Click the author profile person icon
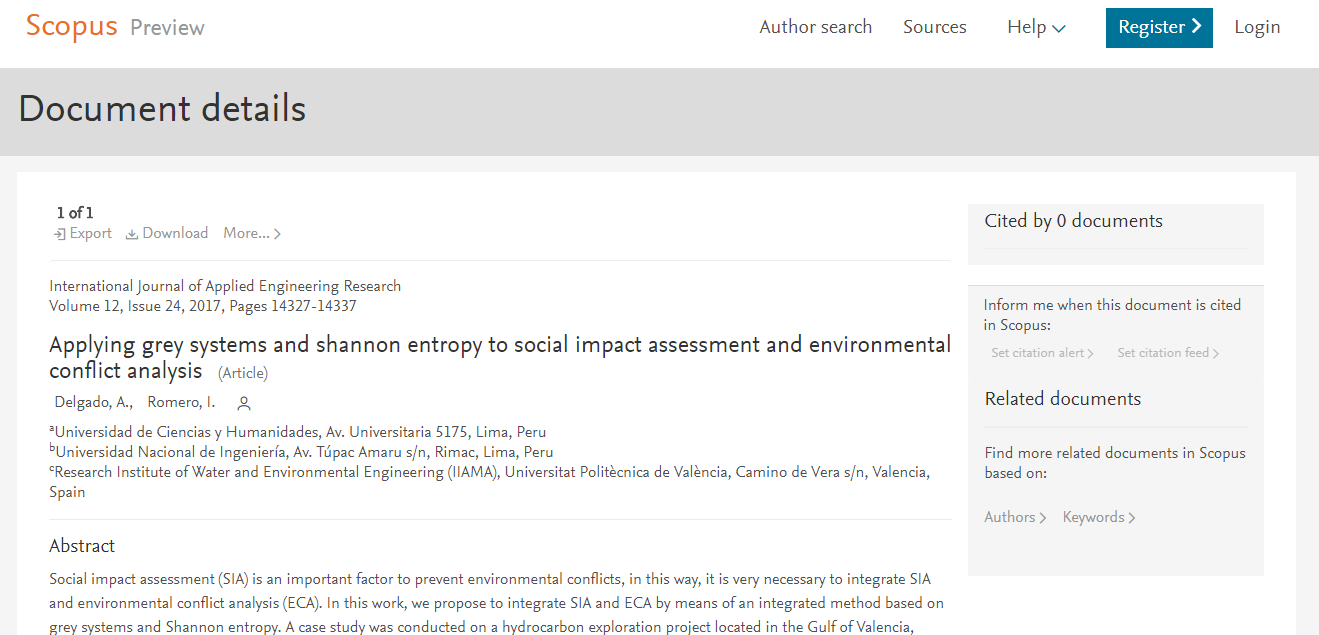The width and height of the screenshot is (1319, 635). pyautogui.click(x=244, y=404)
